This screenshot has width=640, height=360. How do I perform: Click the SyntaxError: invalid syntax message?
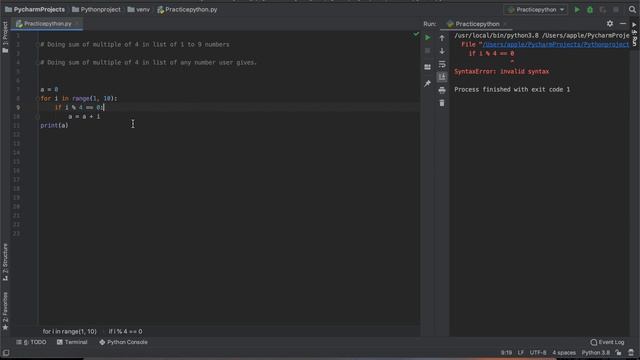[502, 71]
